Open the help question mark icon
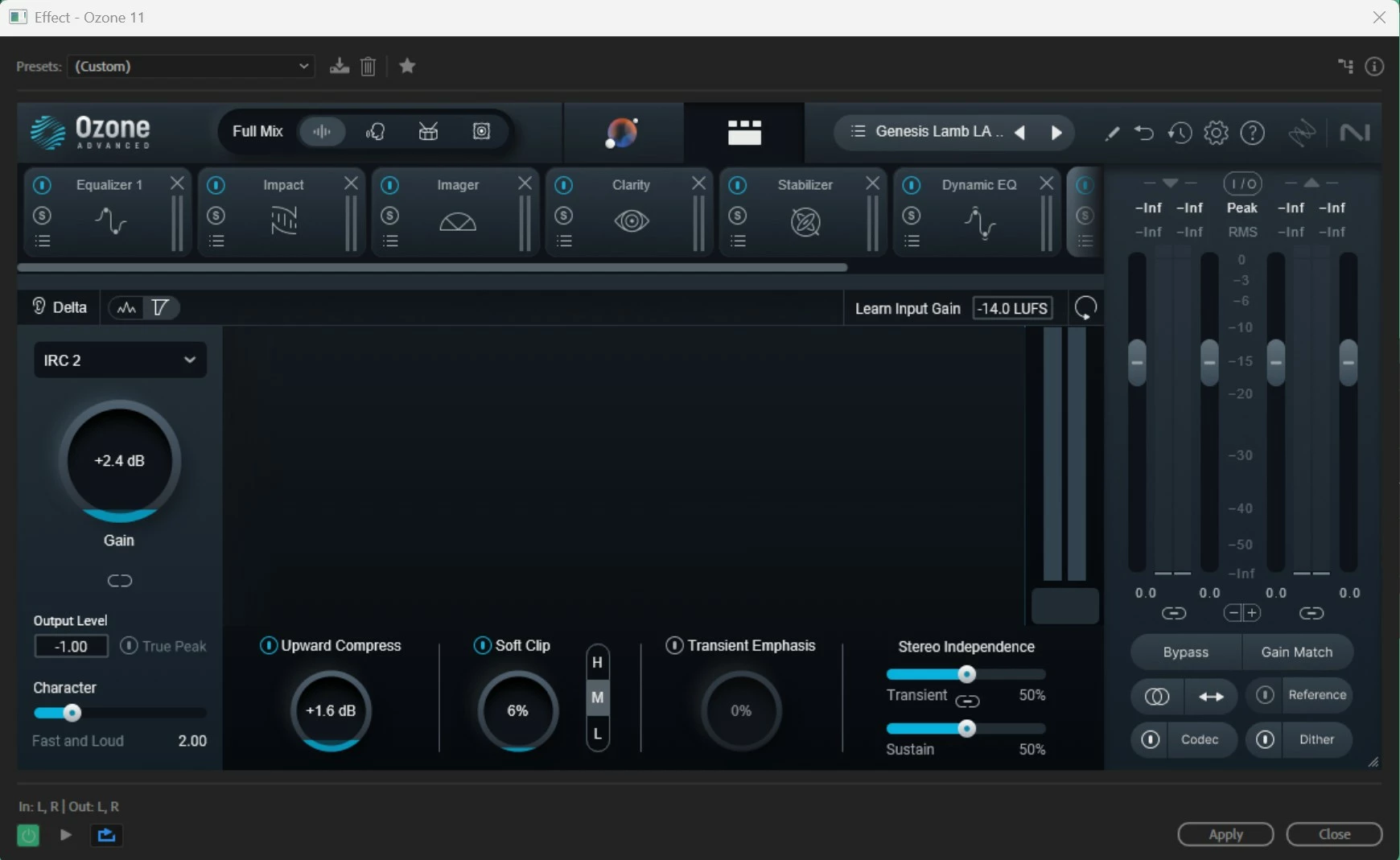Viewport: 1400px width, 860px height. 1253,133
